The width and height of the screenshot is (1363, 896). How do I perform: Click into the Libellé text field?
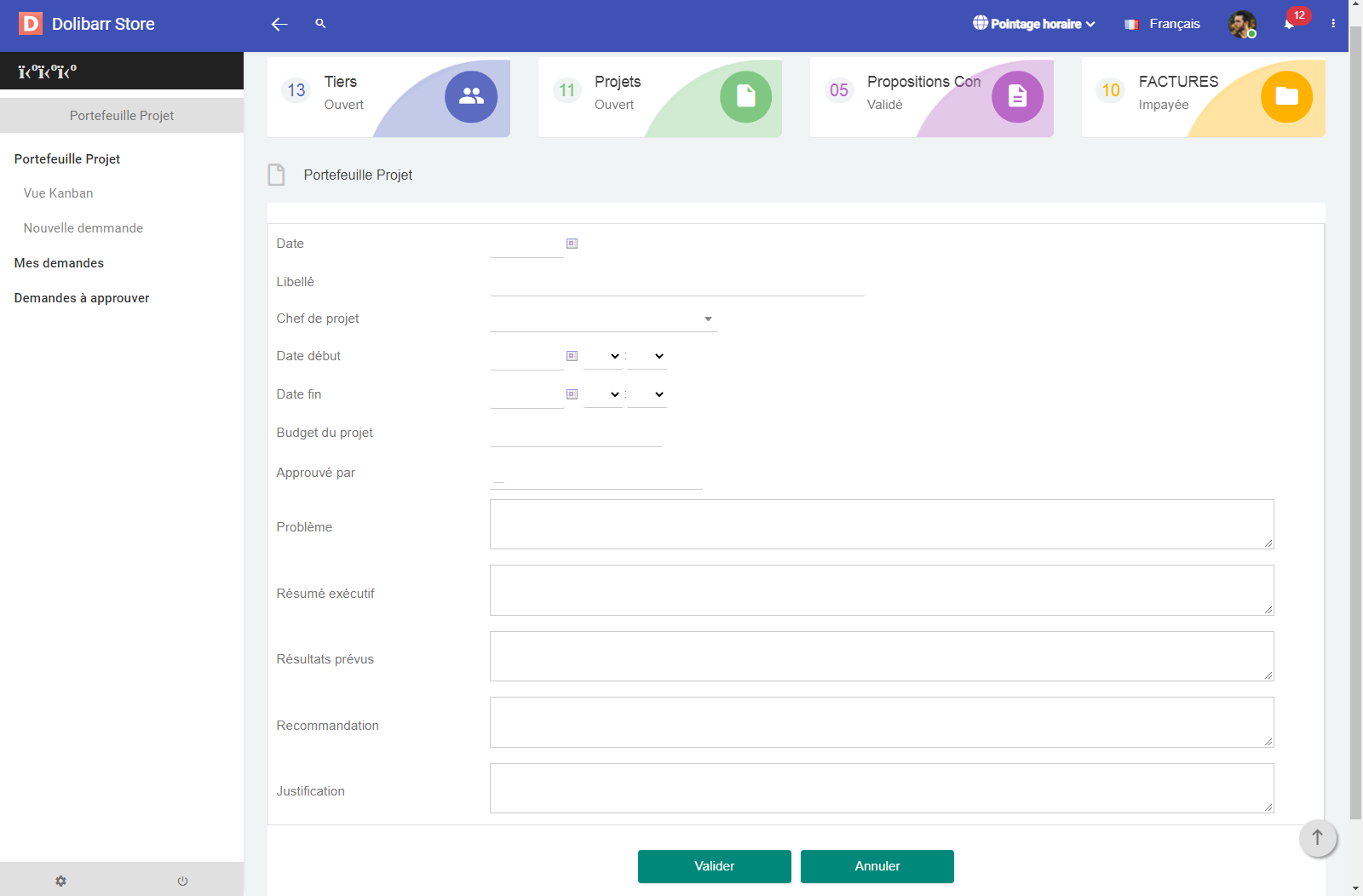pyautogui.click(x=676, y=284)
